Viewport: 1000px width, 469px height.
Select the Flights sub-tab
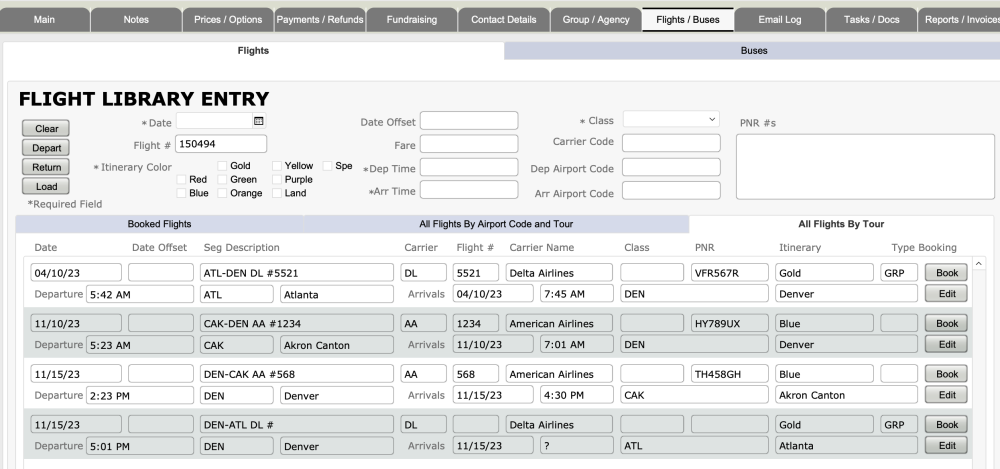point(253,51)
